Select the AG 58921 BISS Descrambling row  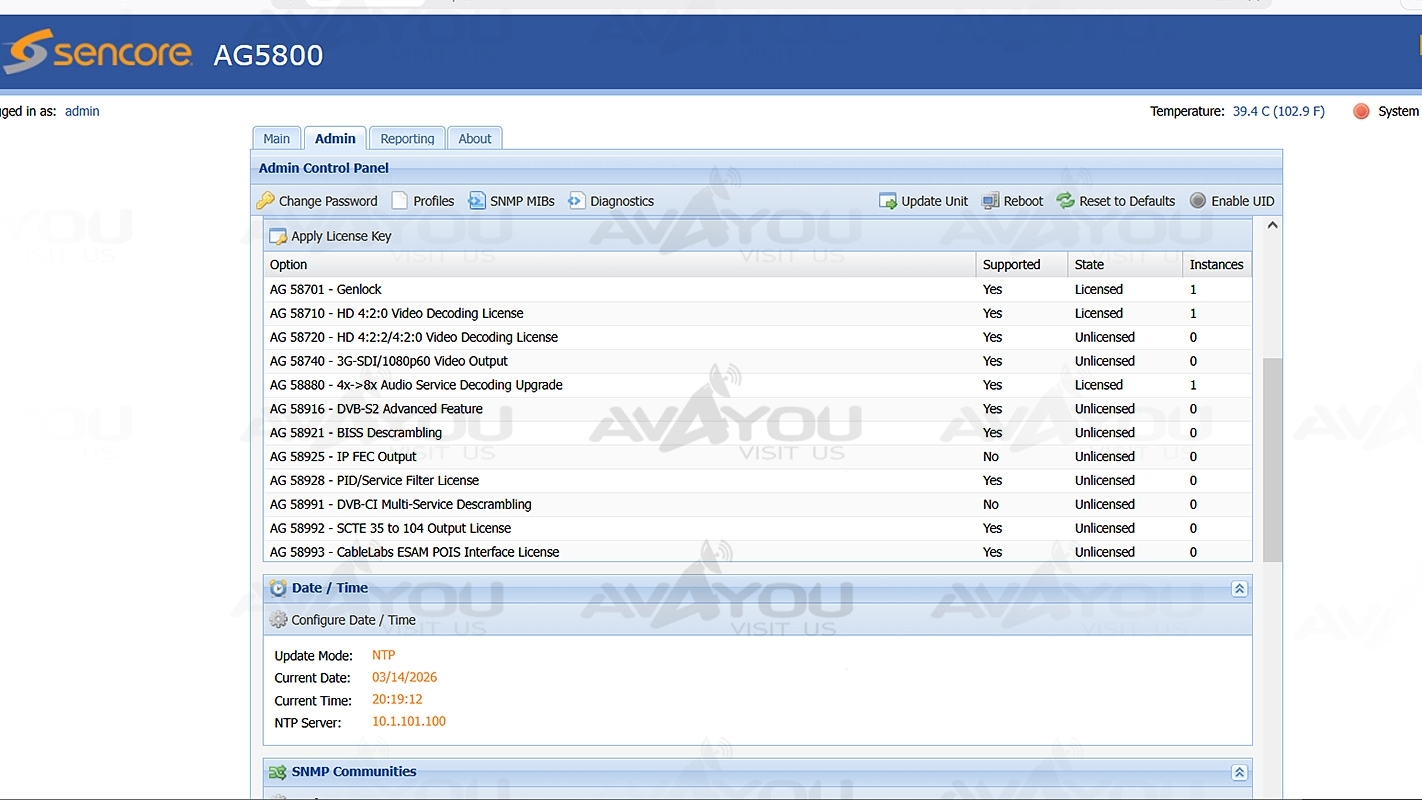[355, 433]
